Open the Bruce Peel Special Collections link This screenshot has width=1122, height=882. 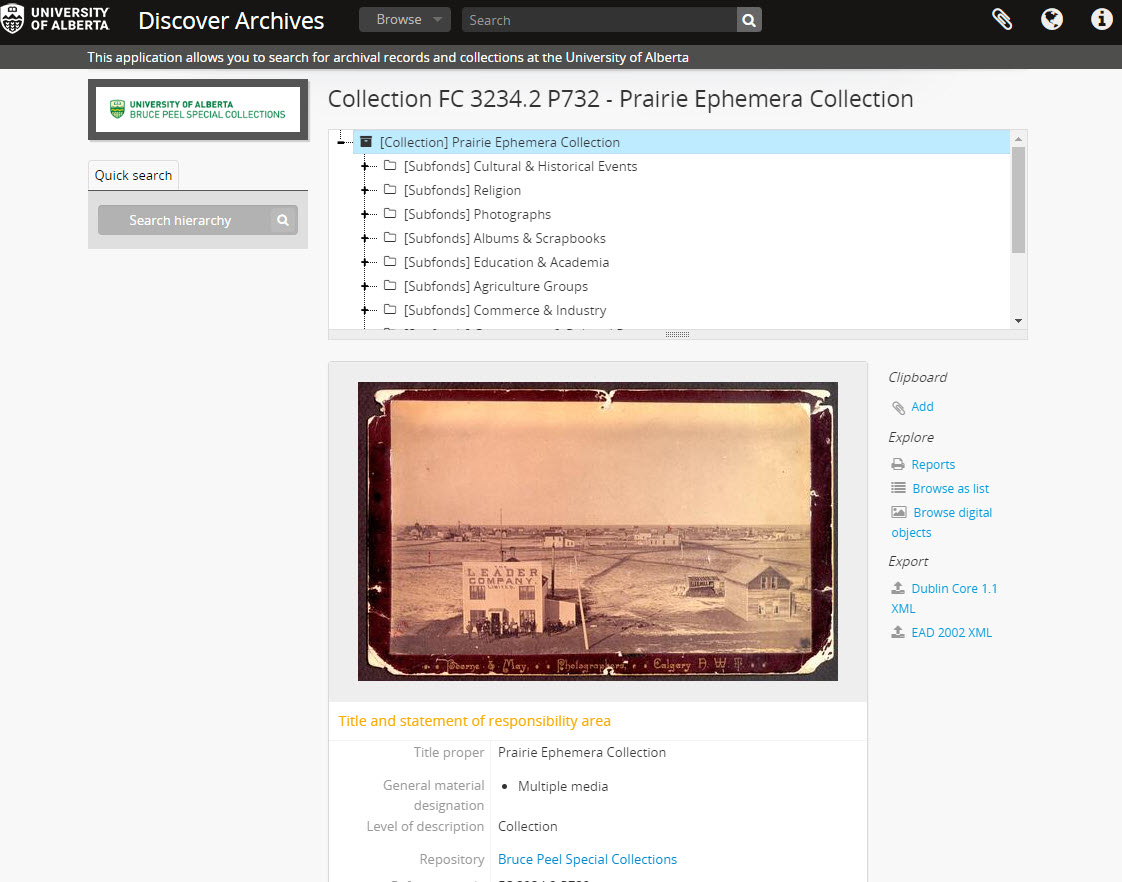pyautogui.click(x=587, y=859)
